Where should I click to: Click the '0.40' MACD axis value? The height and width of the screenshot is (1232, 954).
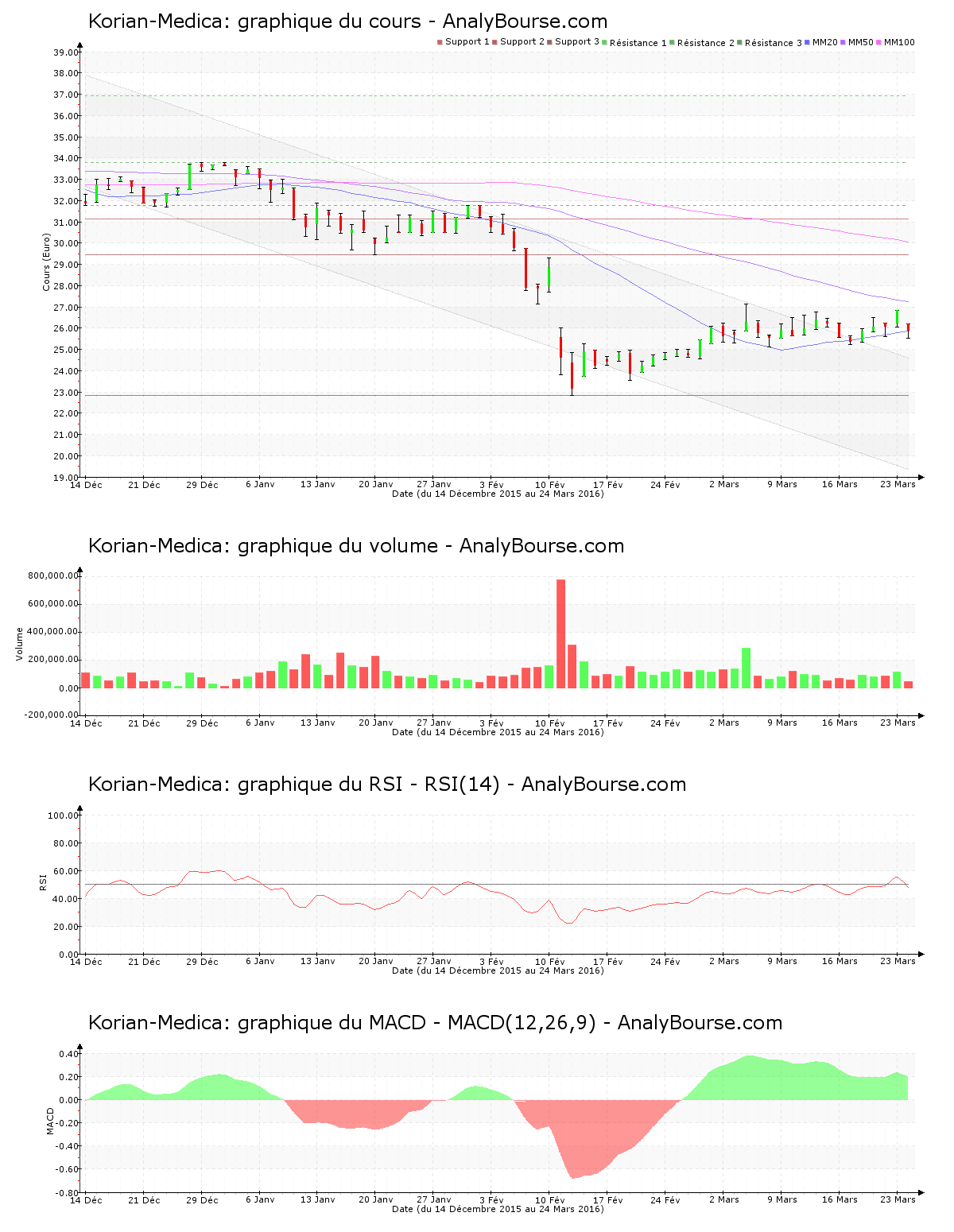(68, 1055)
